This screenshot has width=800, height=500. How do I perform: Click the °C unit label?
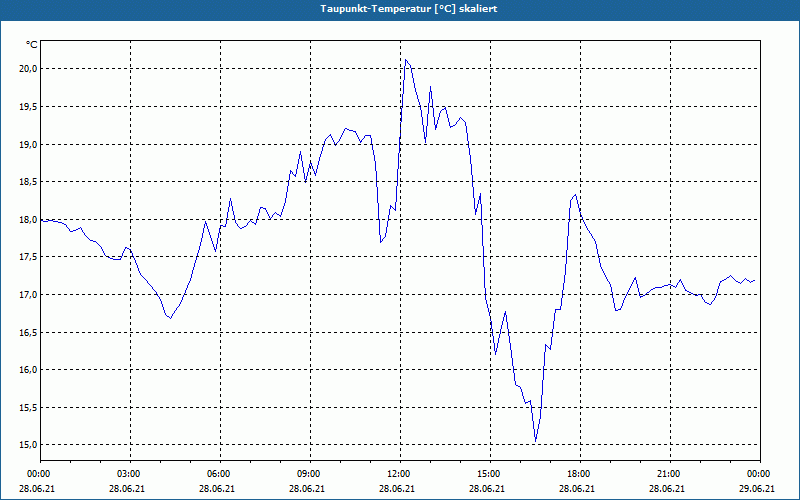32,45
